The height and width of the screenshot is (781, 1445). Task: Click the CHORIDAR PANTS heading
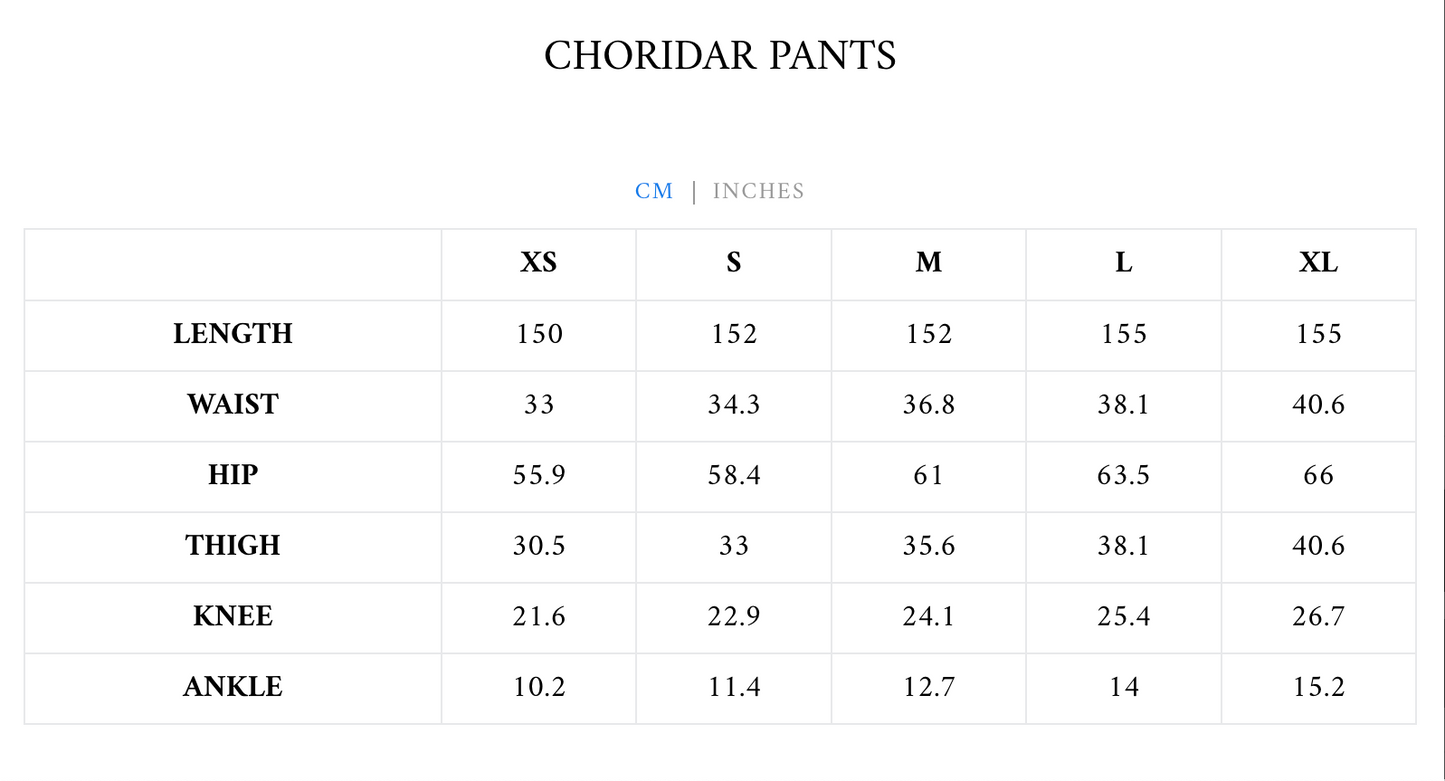(720, 55)
